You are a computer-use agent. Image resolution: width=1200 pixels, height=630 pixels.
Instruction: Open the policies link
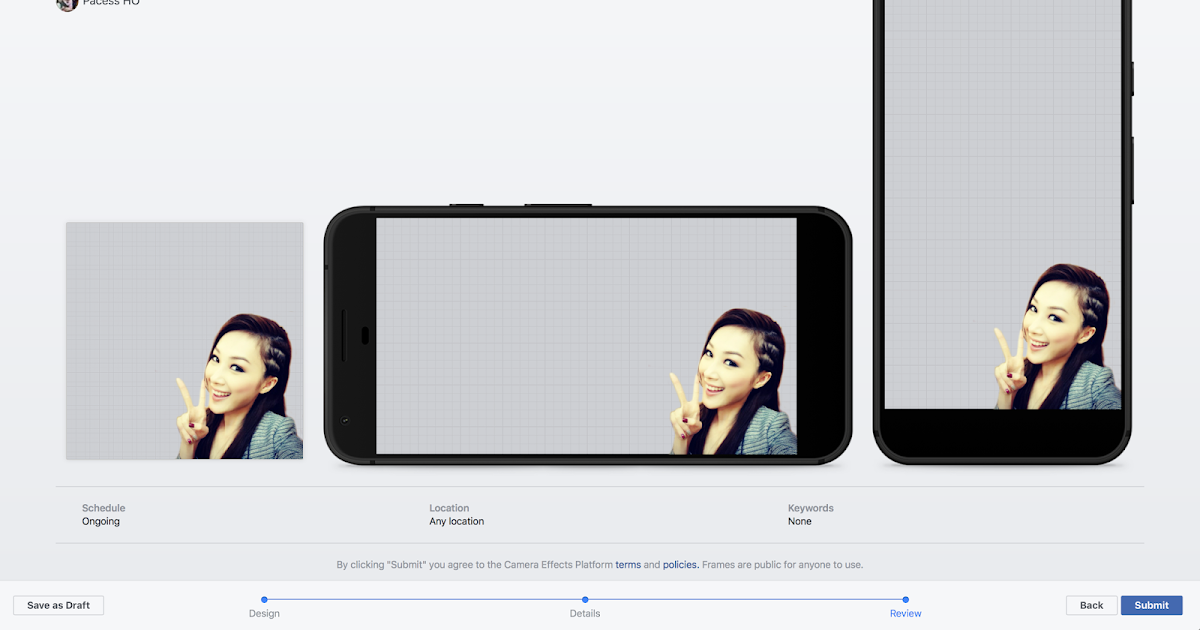[680, 564]
